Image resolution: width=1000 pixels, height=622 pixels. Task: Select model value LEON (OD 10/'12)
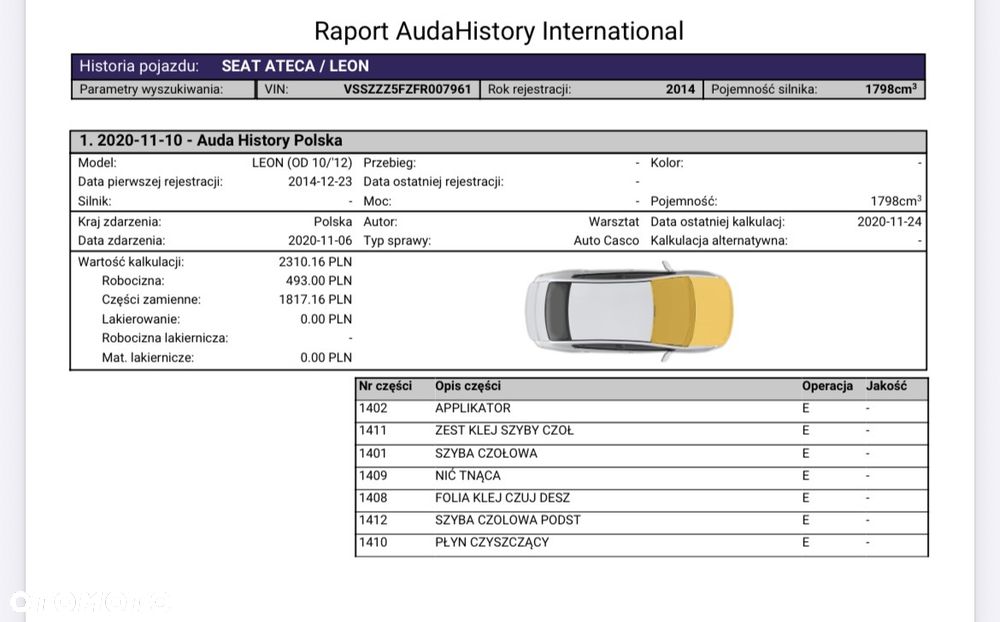(302, 163)
